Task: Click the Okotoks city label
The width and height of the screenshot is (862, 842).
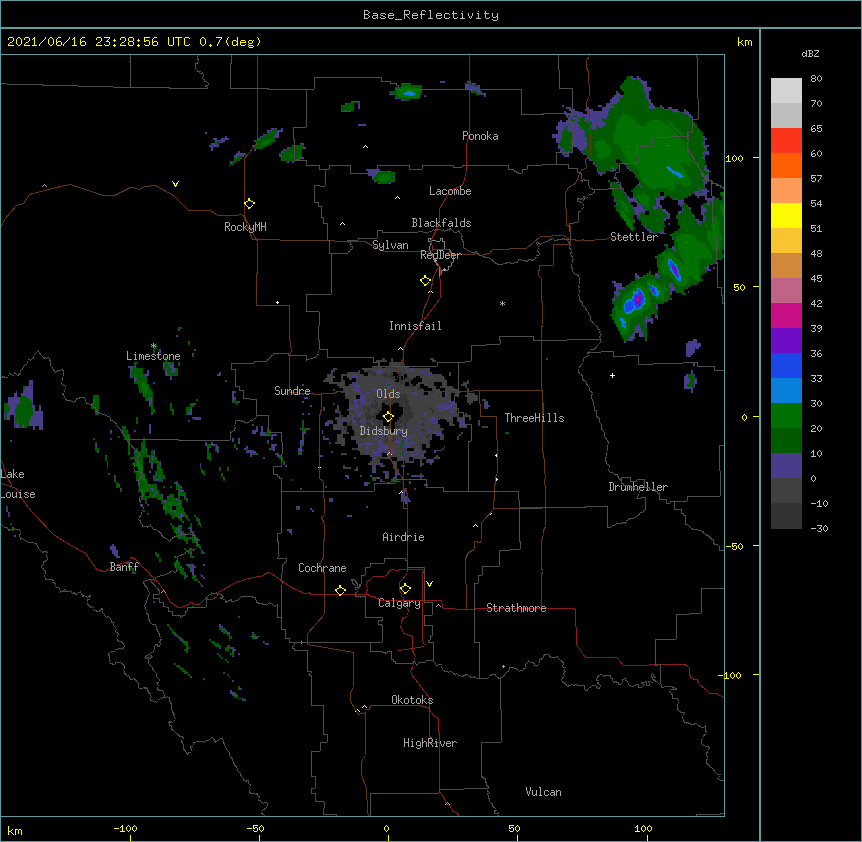Action: click(412, 700)
